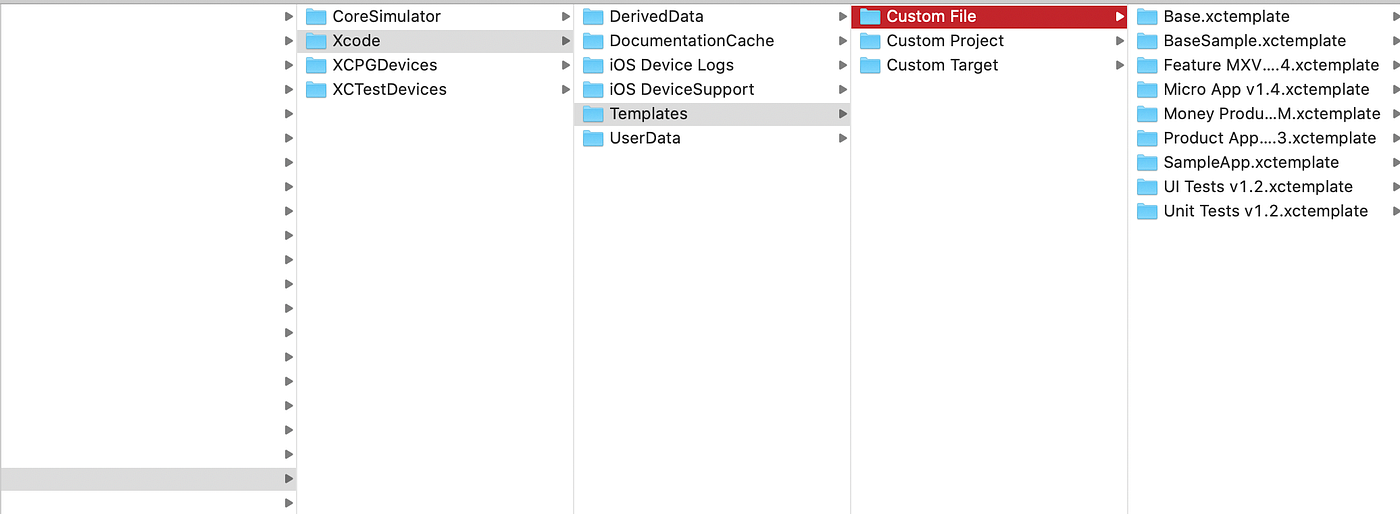Expand the Custom Target row arrow
The width and height of the screenshot is (1400, 514).
point(1120,65)
